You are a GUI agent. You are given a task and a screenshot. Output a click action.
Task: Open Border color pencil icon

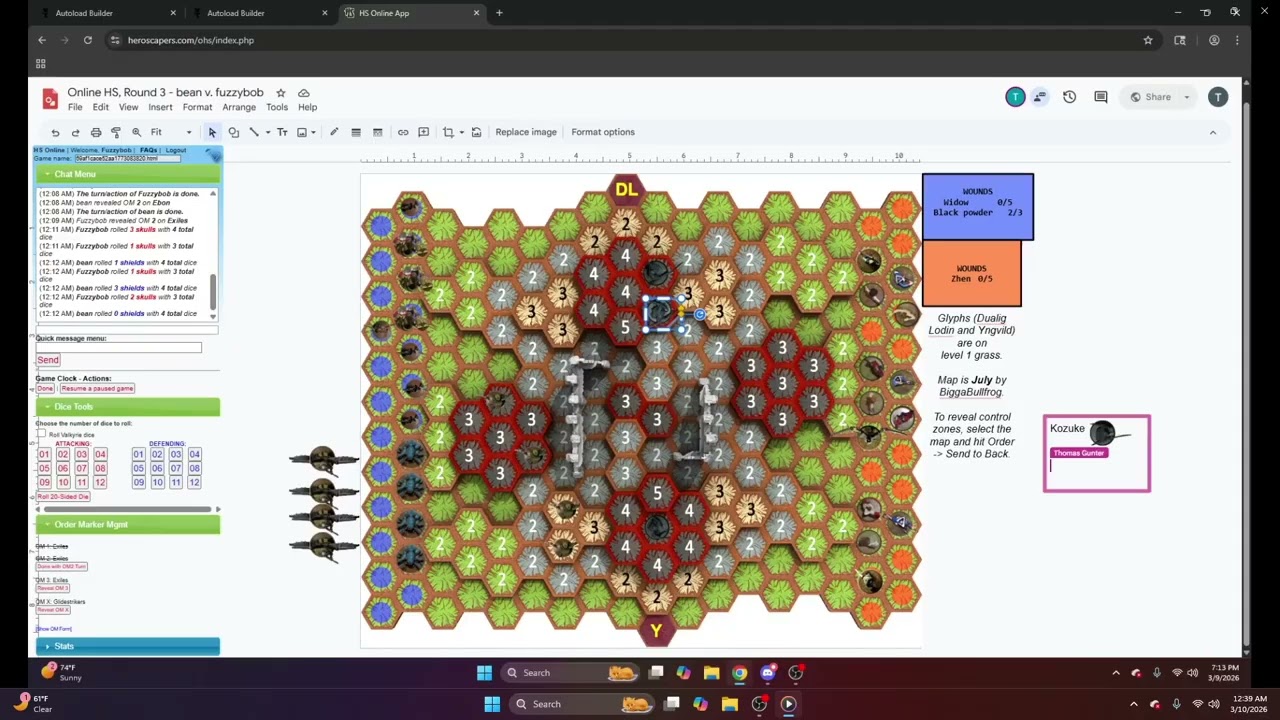click(334, 132)
